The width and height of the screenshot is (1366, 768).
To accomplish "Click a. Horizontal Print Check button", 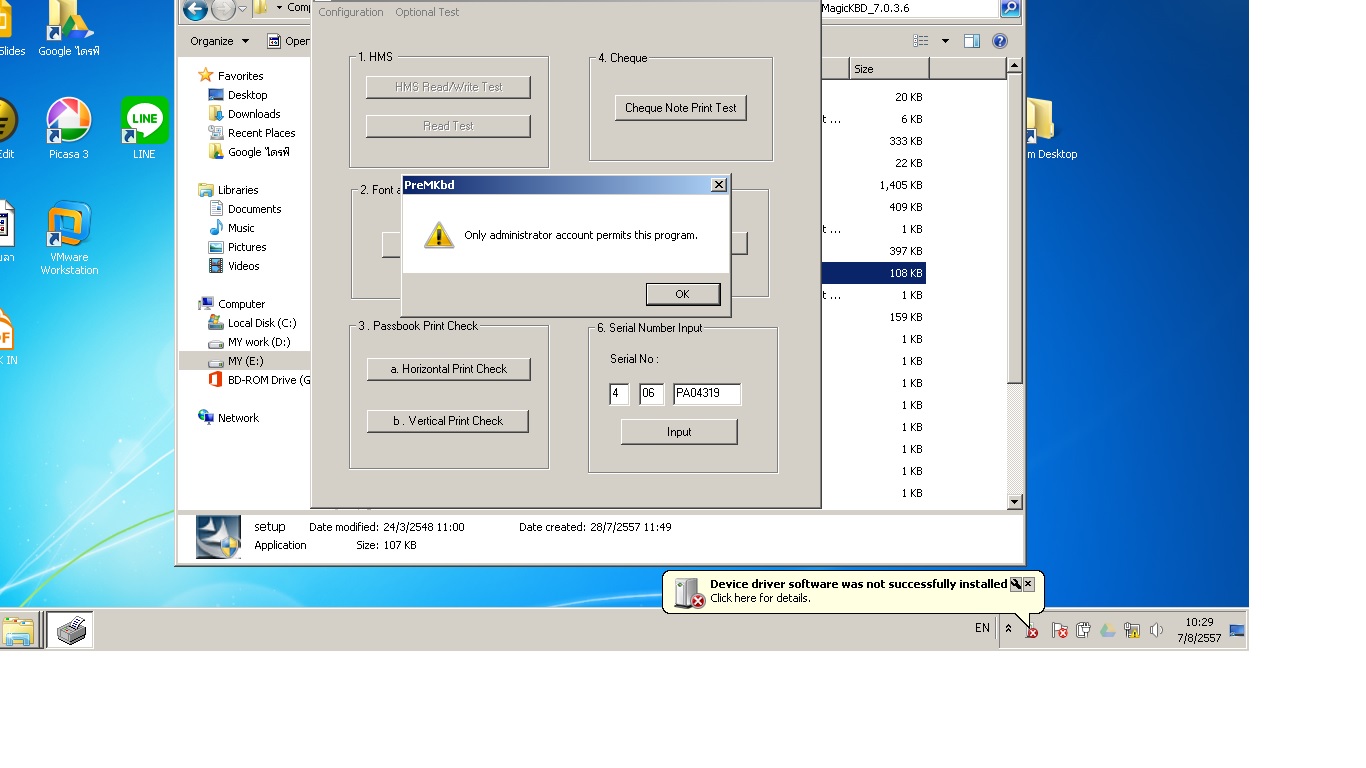I will click(x=449, y=369).
